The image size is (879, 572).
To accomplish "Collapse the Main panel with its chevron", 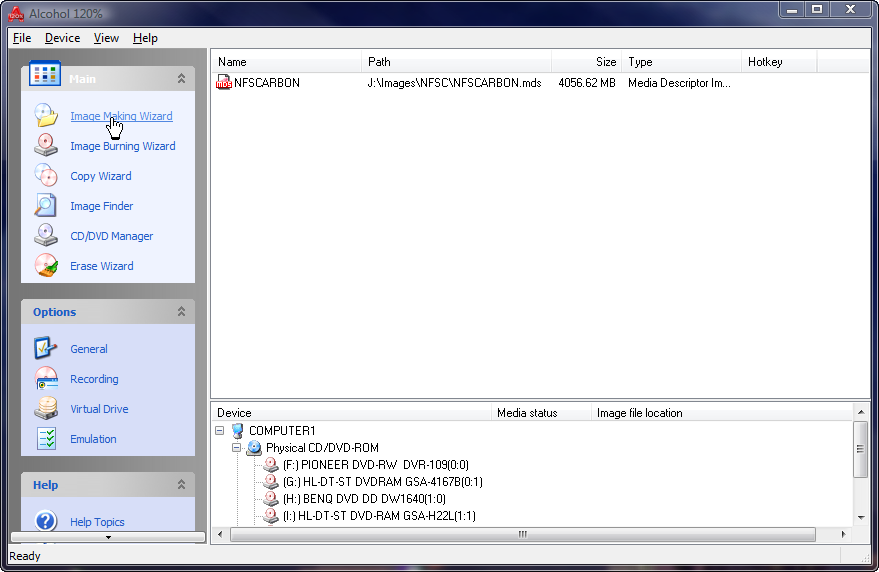I will pos(181,79).
